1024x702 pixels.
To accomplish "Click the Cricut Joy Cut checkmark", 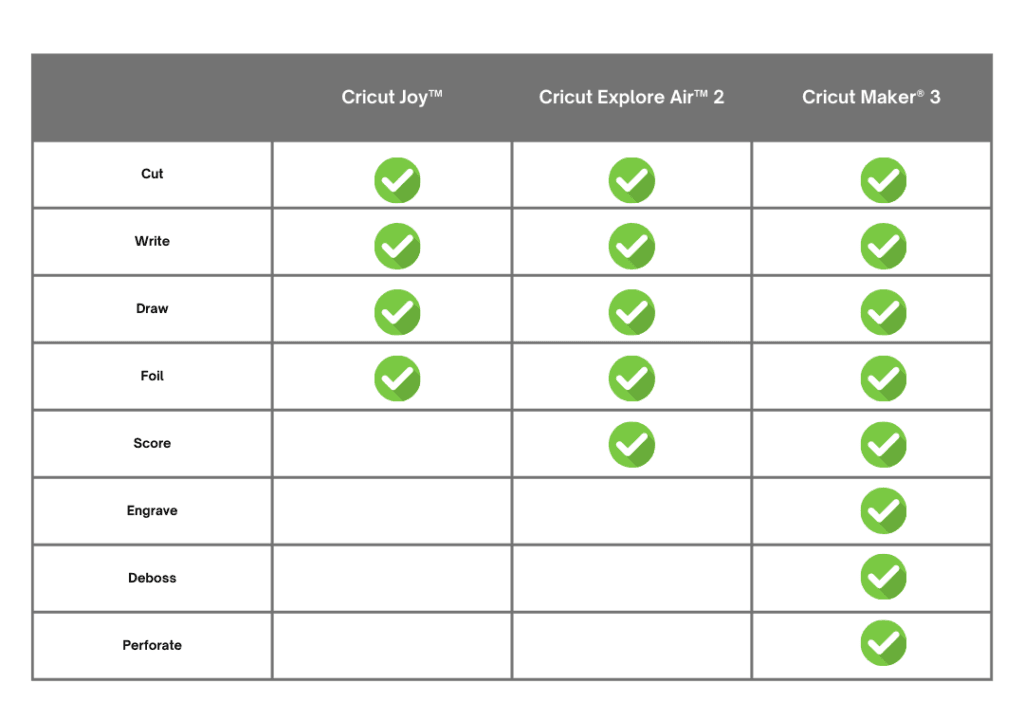I will pos(397,180).
